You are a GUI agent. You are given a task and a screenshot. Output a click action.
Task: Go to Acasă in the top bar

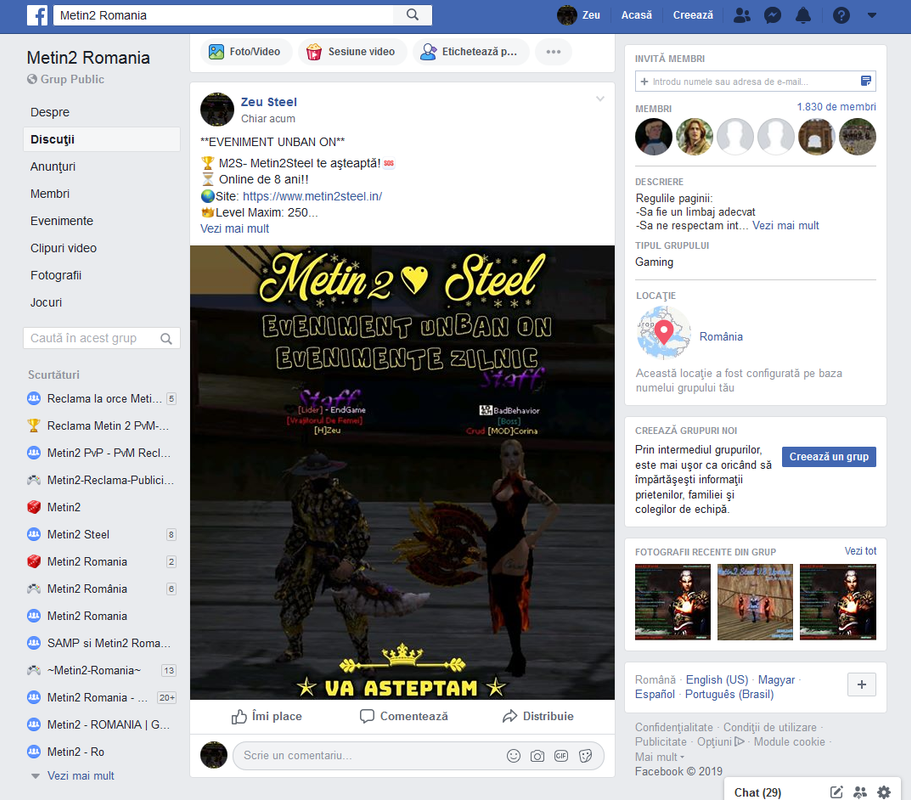point(636,15)
